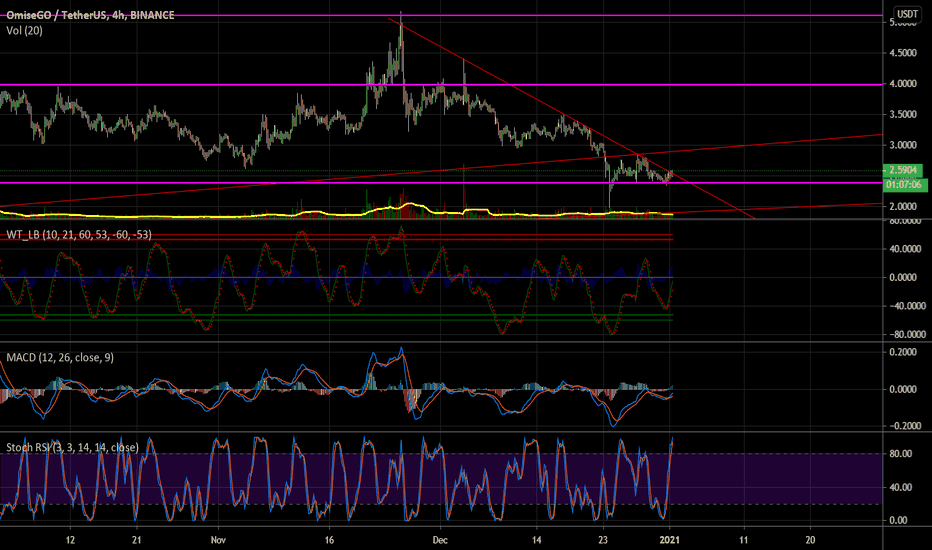The width and height of the screenshot is (932, 550).
Task: Select the 4.0000 price axis label
Action: pyautogui.click(x=903, y=84)
